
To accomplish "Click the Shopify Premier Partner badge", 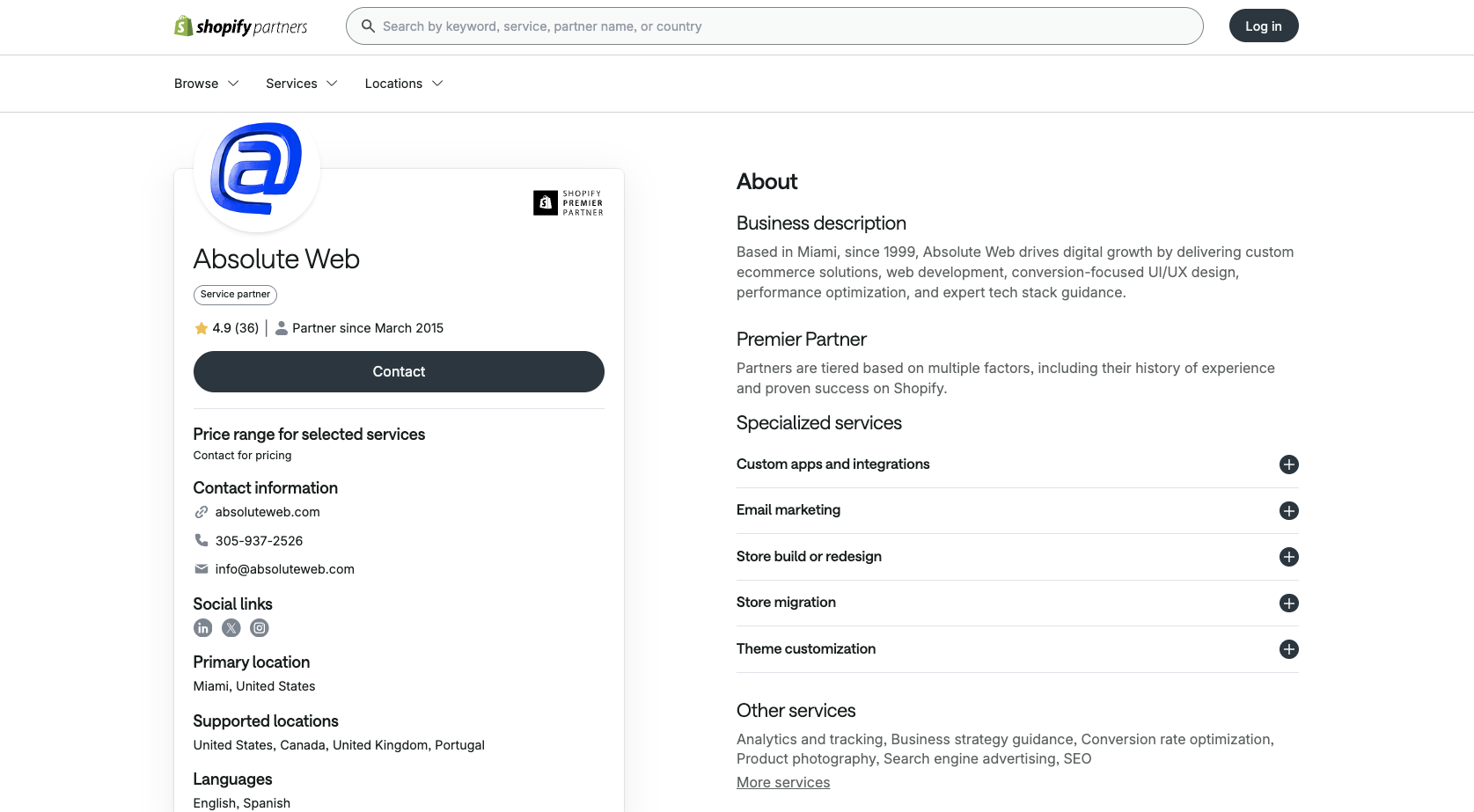I will coord(567,202).
